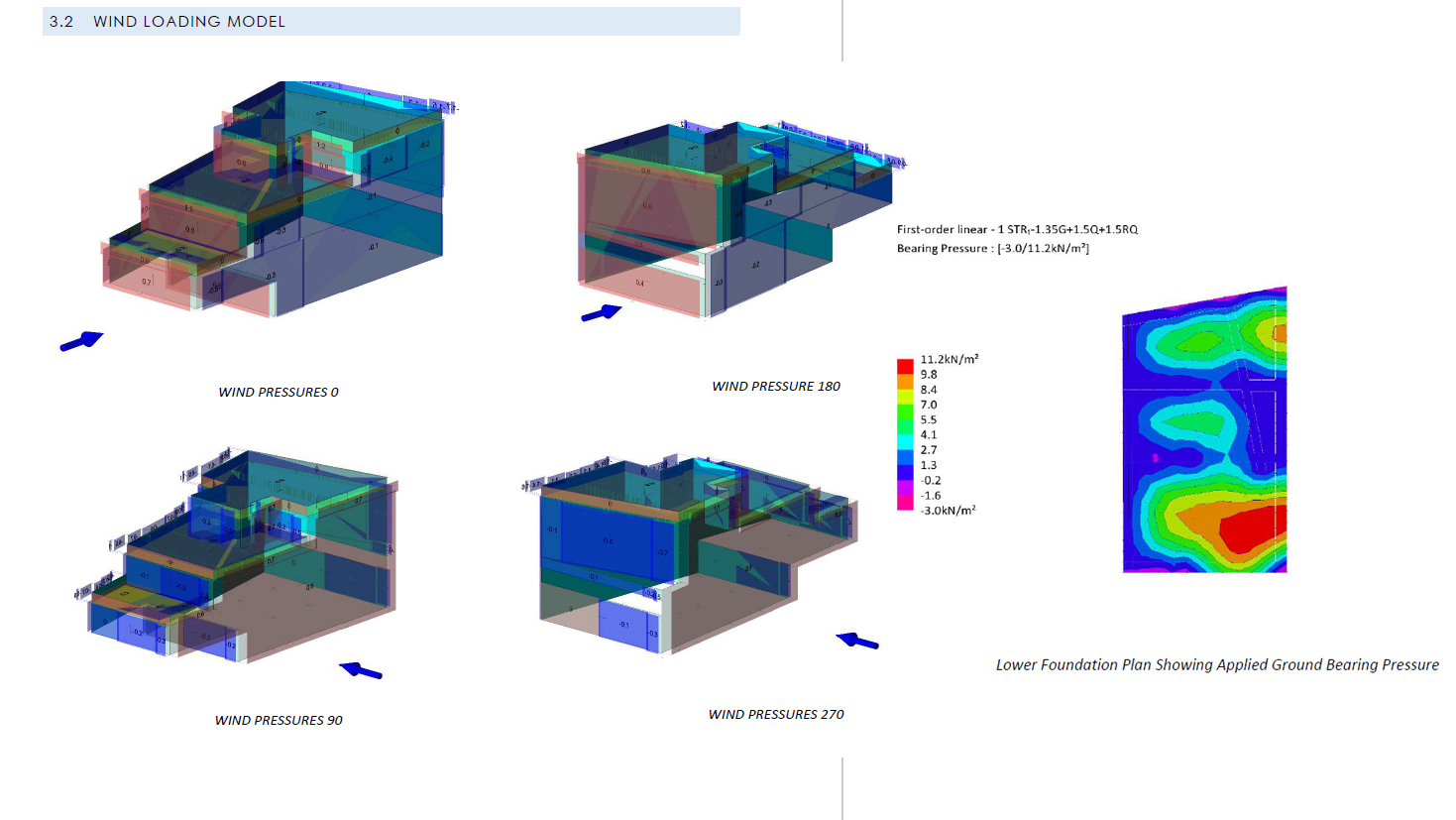The height and width of the screenshot is (820, 1456).
Task: Select the red 11.2kN/m² legend swatch
Action: tap(905, 366)
